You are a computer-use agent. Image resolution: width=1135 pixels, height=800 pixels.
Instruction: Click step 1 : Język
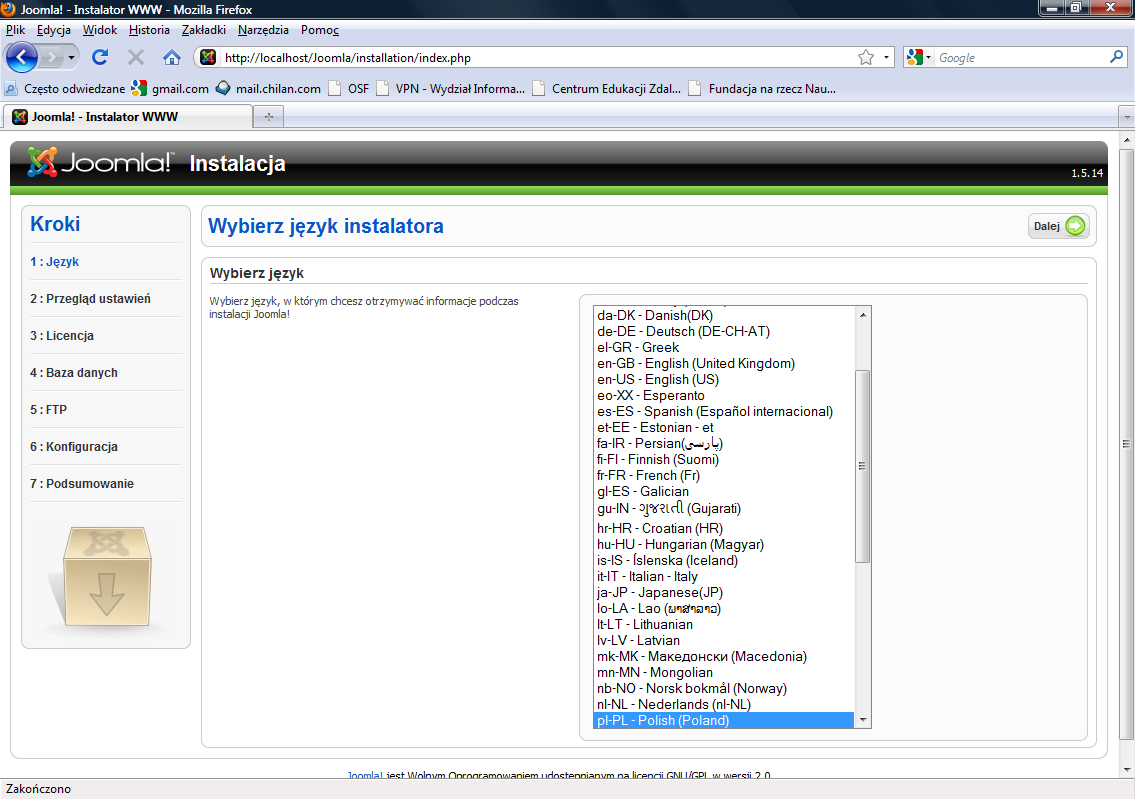[54, 261]
